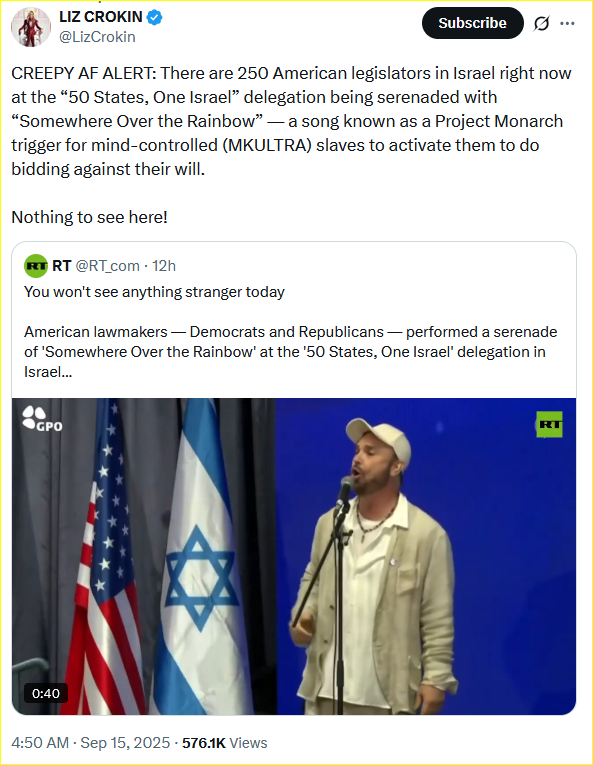Click the LIZ CROKIN display name
The width and height of the screenshot is (593, 765).
click(x=101, y=17)
